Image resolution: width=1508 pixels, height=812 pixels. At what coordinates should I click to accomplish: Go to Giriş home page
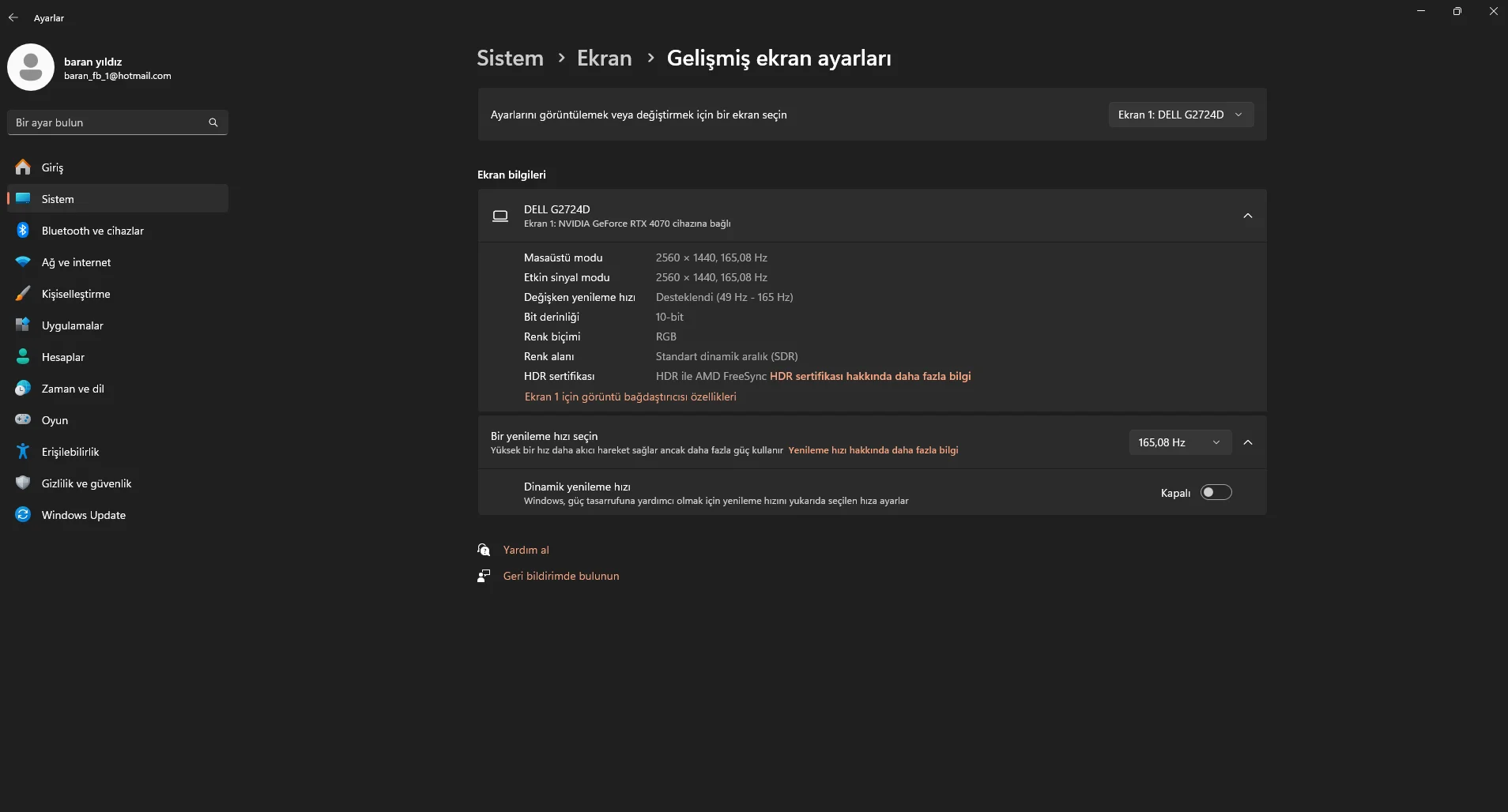(118, 167)
